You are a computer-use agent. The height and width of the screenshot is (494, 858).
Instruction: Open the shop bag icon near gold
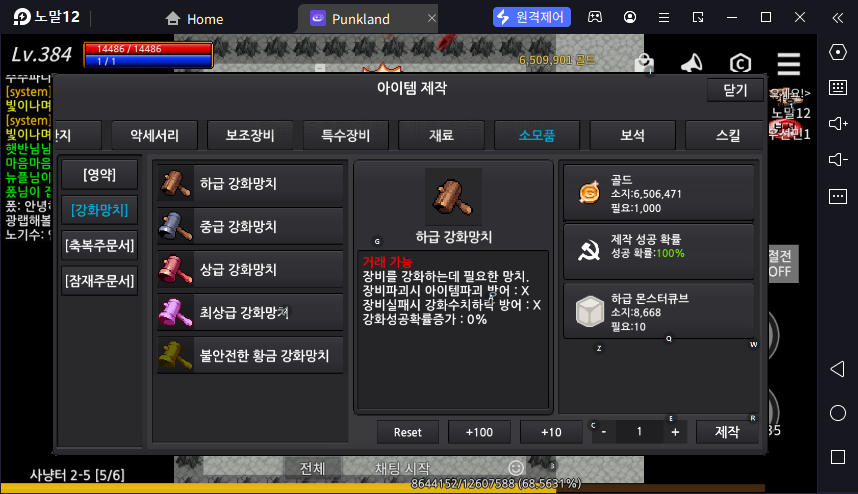pyautogui.click(x=644, y=63)
